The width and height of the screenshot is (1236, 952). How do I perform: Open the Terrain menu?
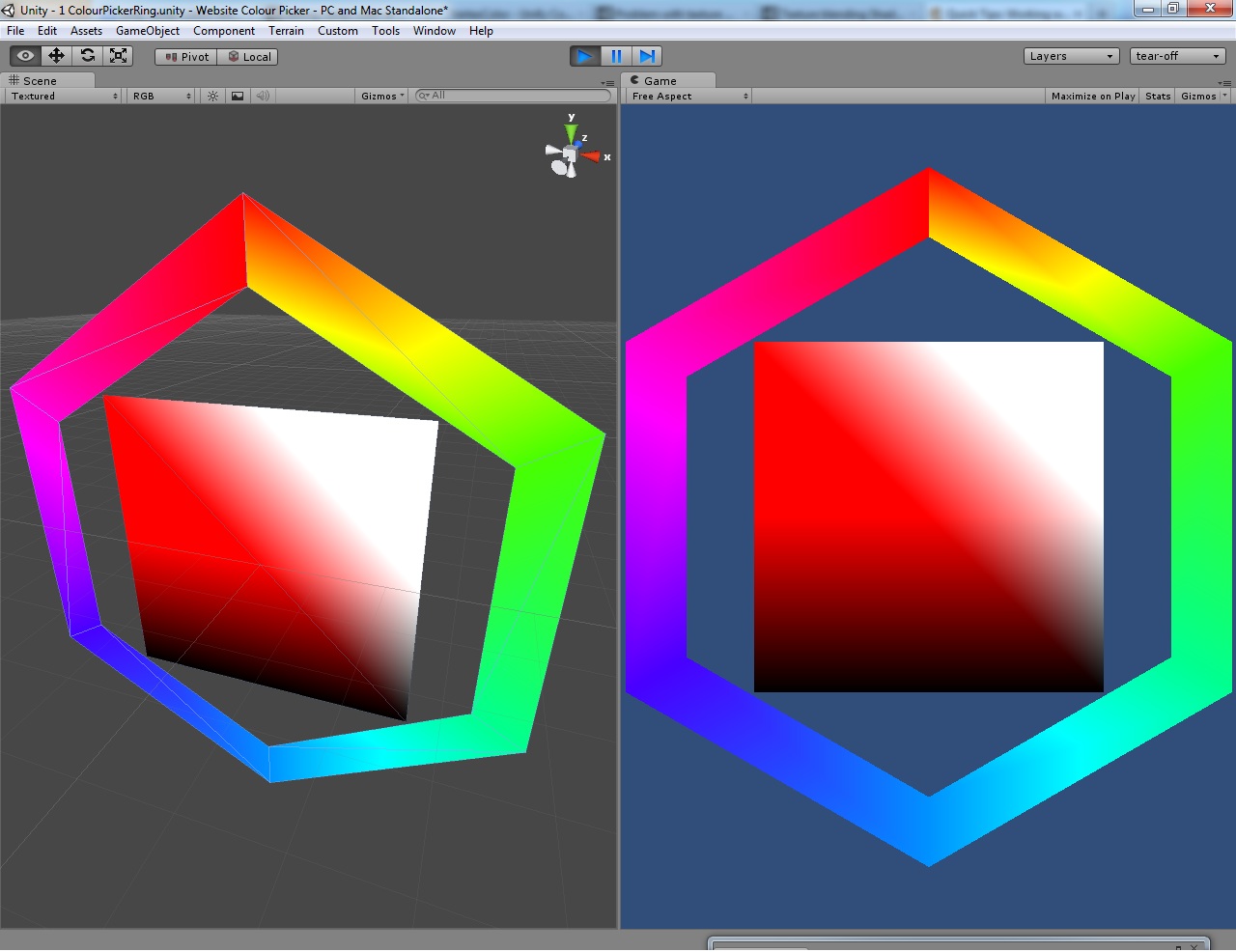click(x=286, y=31)
